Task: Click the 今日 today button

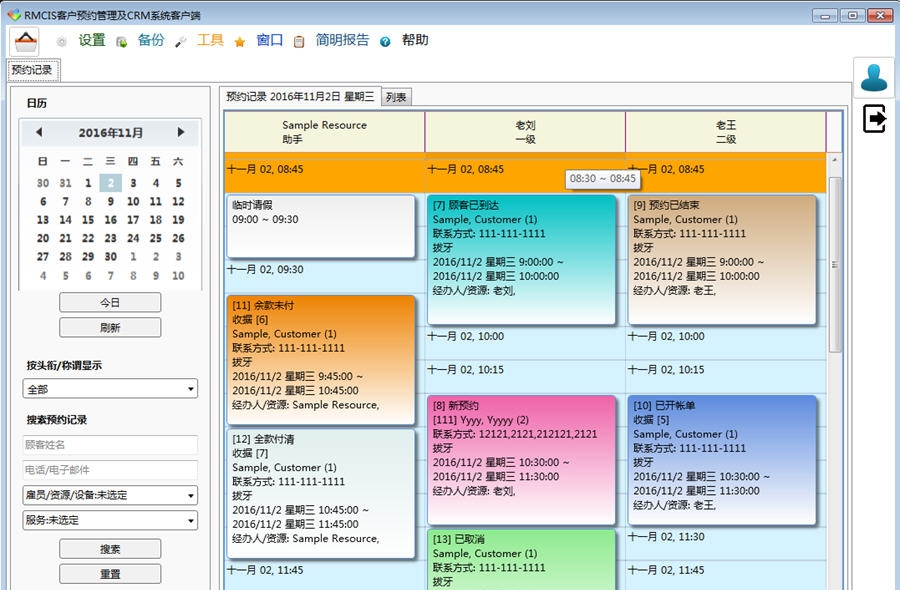Action: coord(110,302)
